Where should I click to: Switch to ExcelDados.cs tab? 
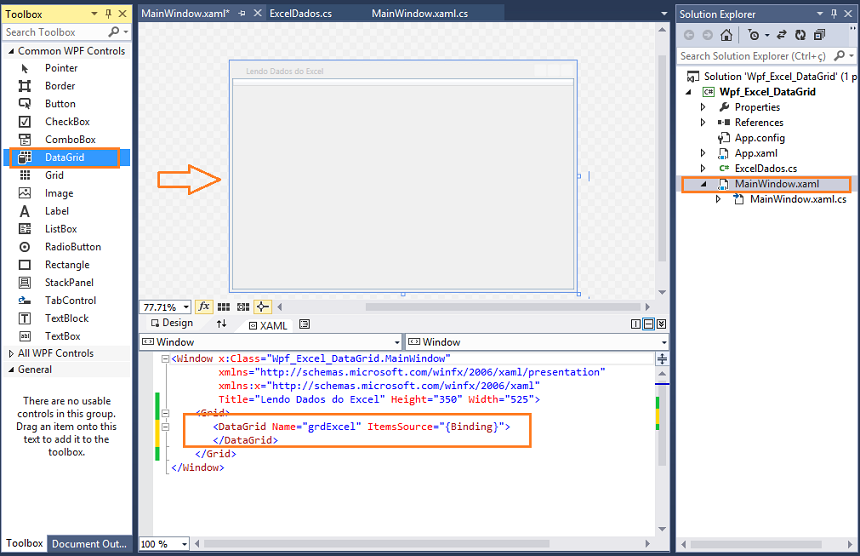coord(301,14)
